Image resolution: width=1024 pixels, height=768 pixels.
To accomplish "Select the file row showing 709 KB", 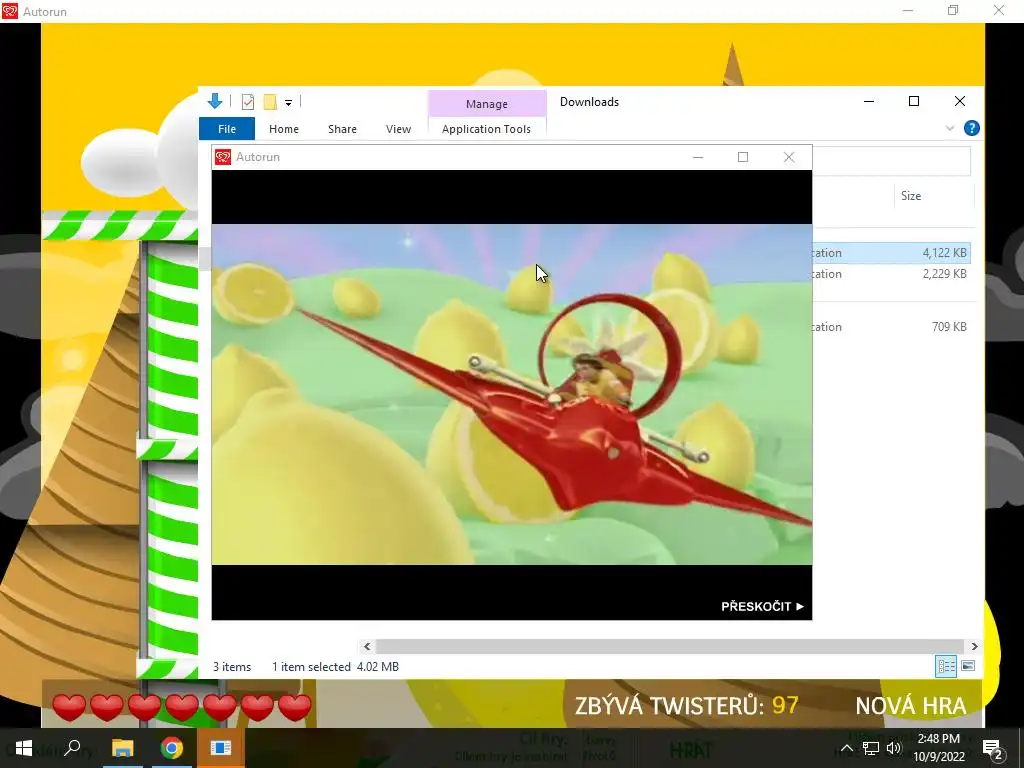I will pyautogui.click(x=891, y=327).
